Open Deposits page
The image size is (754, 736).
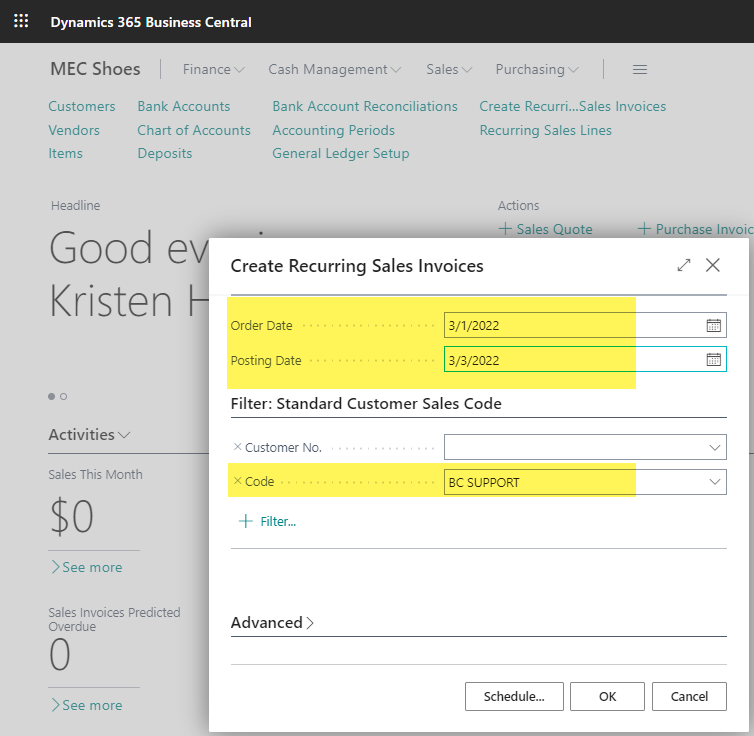[x=165, y=153]
